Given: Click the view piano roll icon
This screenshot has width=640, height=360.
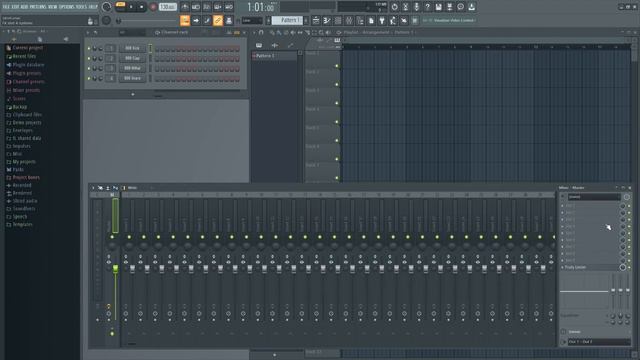Looking at the screenshot, I should 327,20.
